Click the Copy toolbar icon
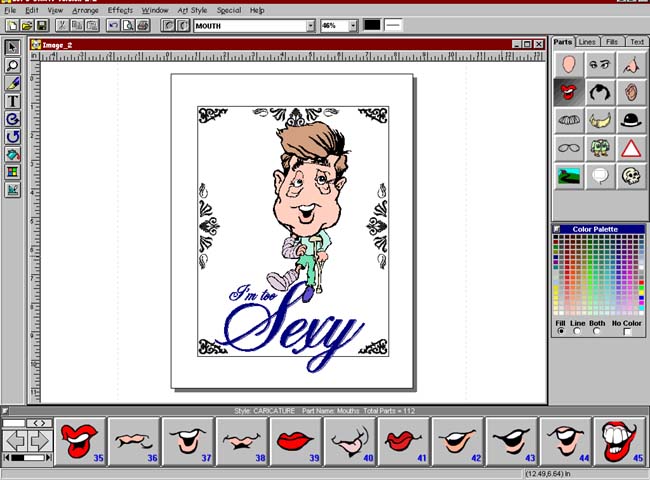The width and height of the screenshot is (650, 480). click(x=77, y=26)
